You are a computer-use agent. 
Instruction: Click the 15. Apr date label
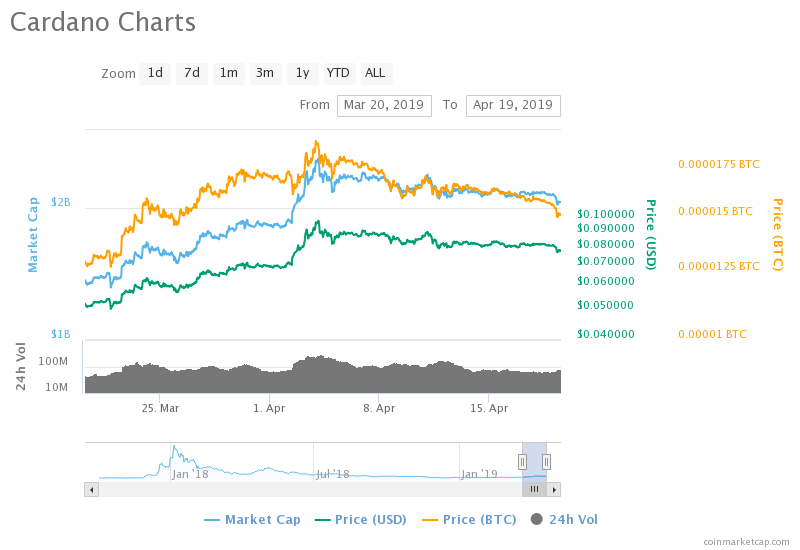489,408
